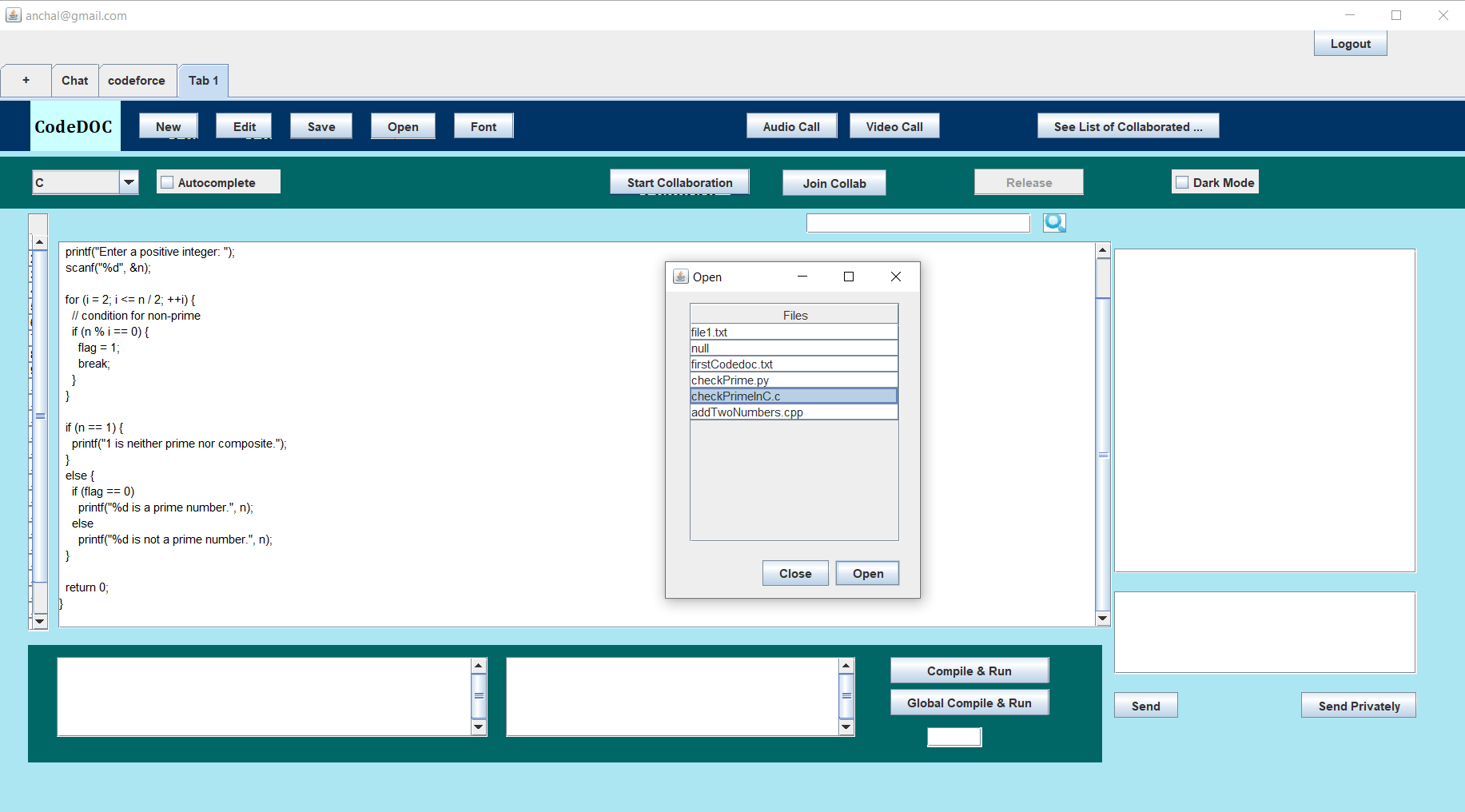Select addTwoNumbers.cpp in Files list
This screenshot has height=812, width=1465.
coord(794,412)
